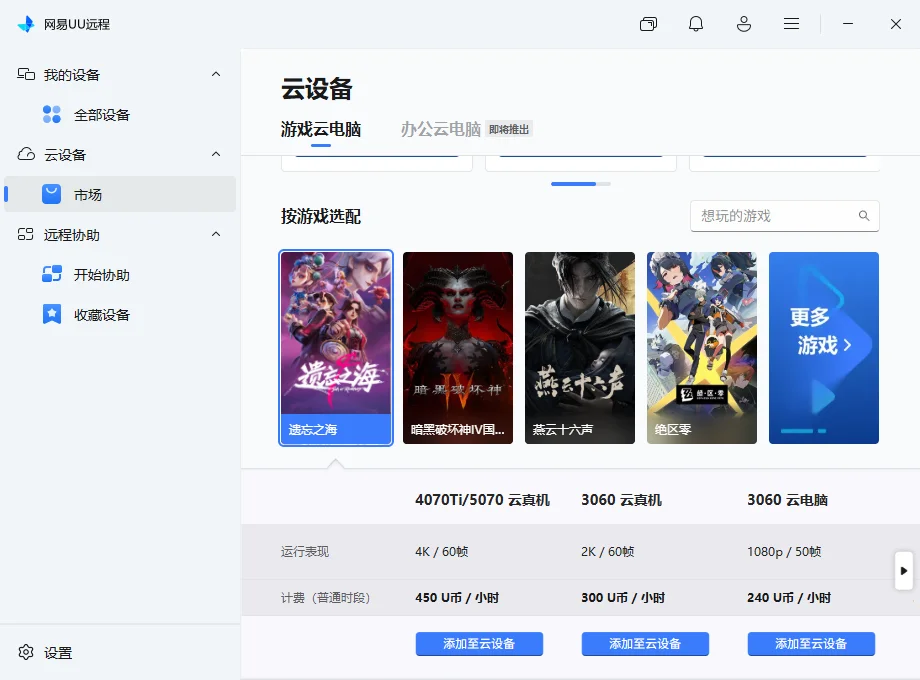Screen dimensions: 920x680
Task: Click the 按游戏选配 heading
Action: 320,216
